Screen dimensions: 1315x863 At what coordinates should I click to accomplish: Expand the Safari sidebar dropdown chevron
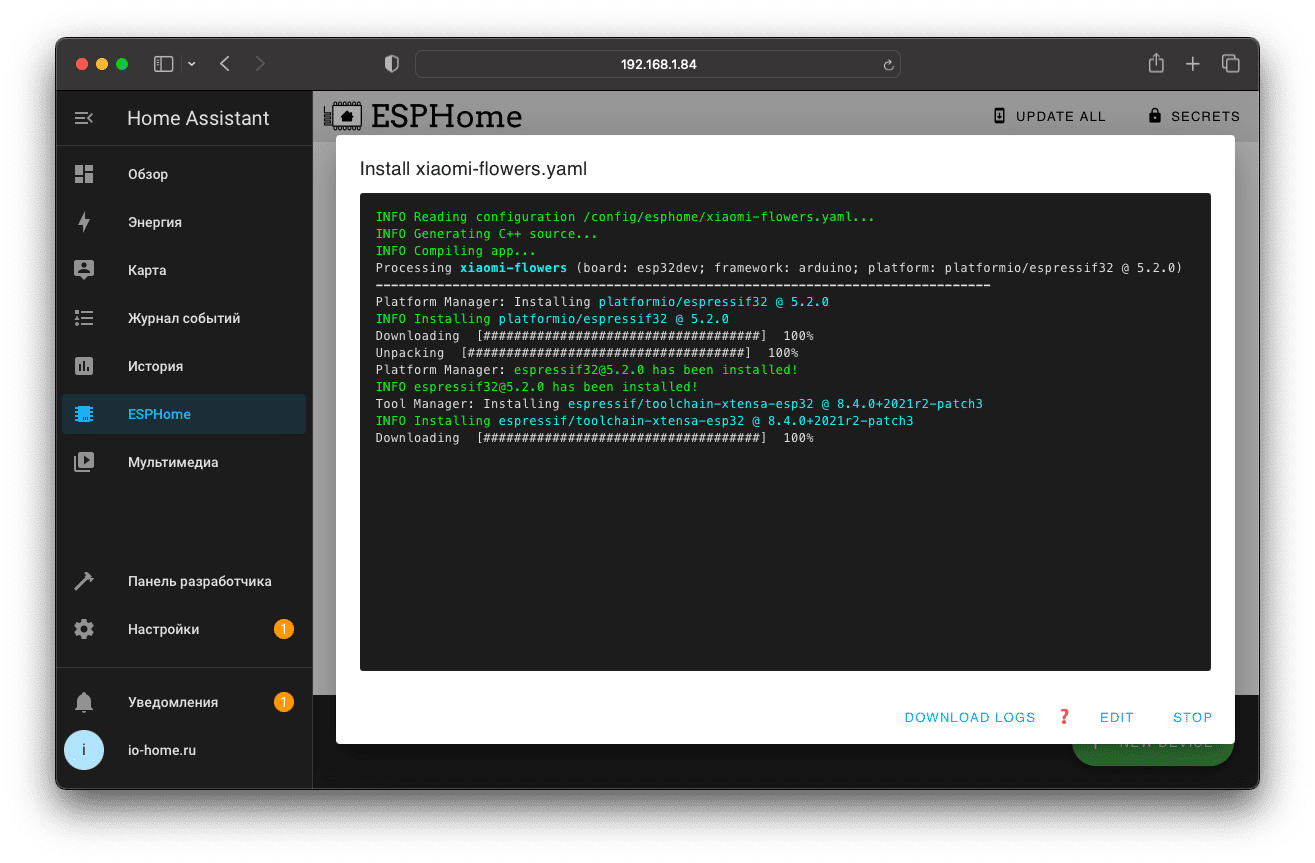[x=191, y=64]
